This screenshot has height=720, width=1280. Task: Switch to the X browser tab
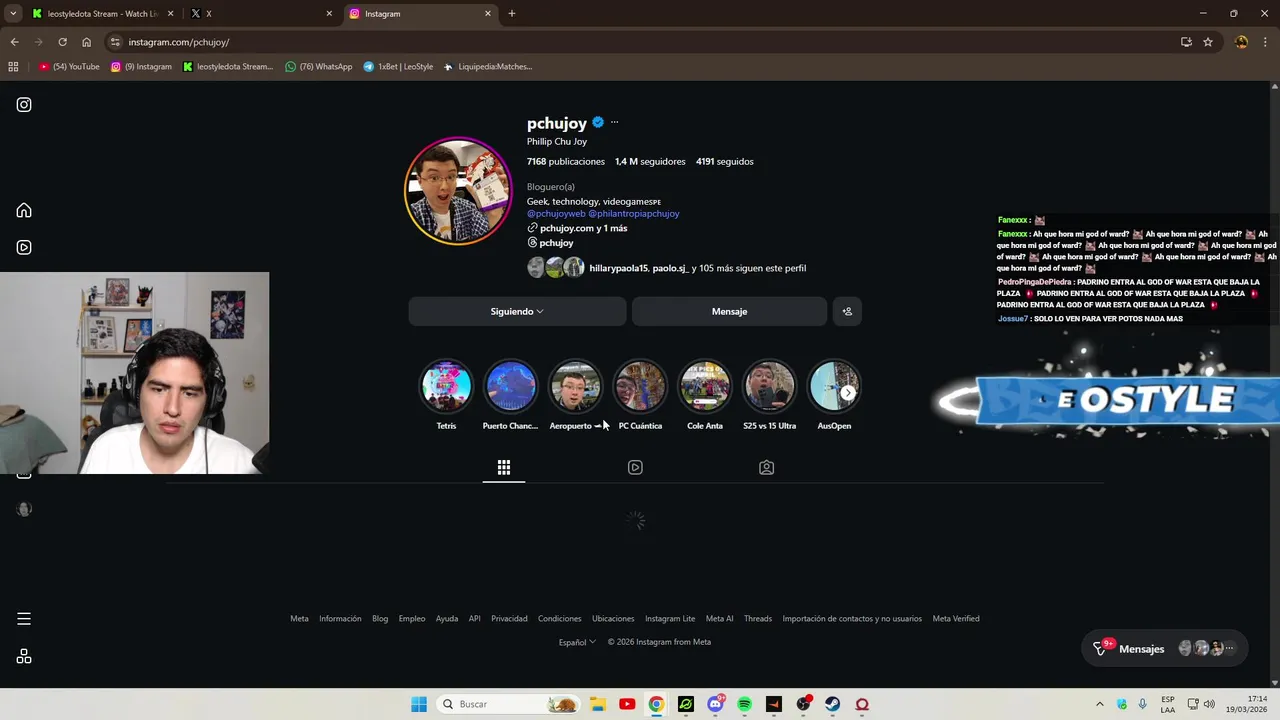pyautogui.click(x=260, y=14)
